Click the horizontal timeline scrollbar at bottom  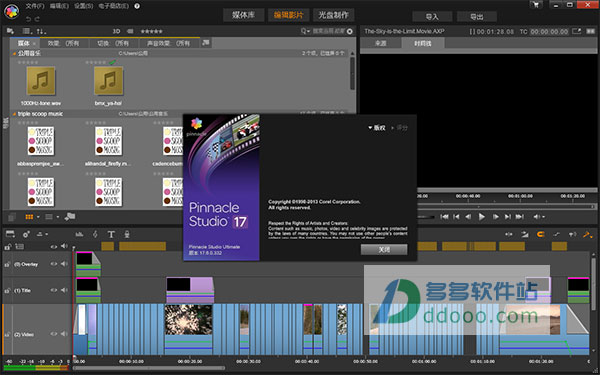click(x=148, y=368)
